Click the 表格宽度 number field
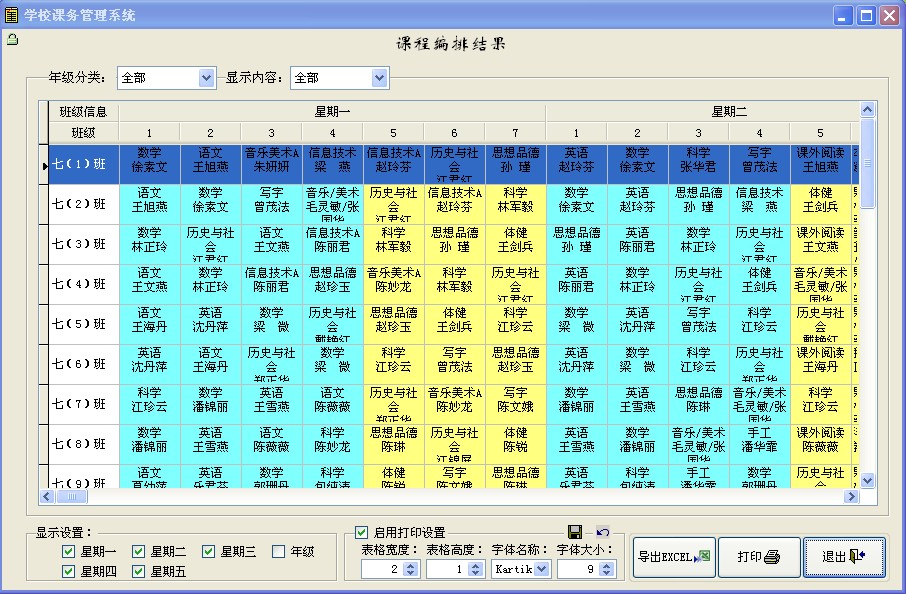 pyautogui.click(x=383, y=569)
